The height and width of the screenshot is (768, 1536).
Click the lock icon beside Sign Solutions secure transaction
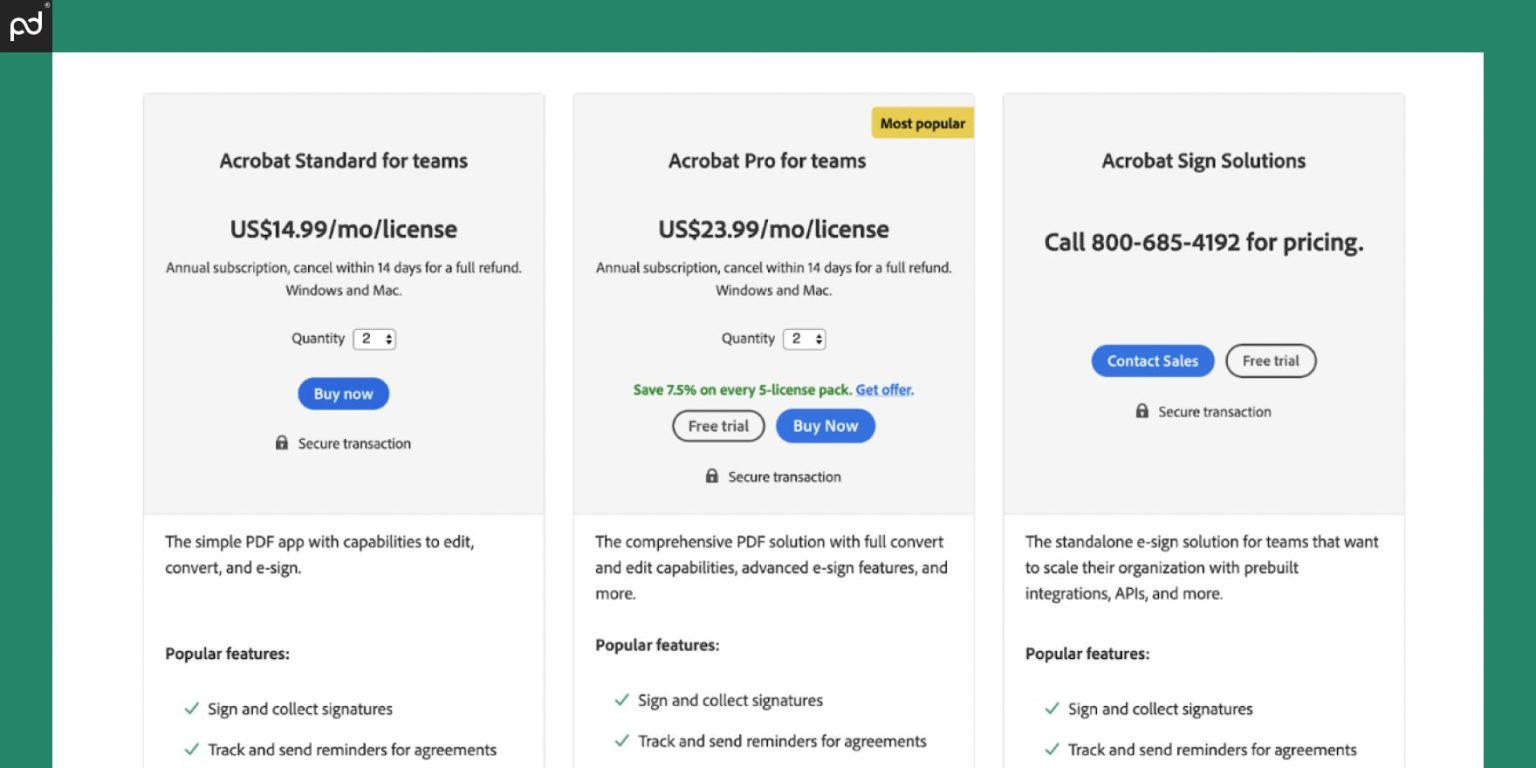pyautogui.click(x=1142, y=411)
